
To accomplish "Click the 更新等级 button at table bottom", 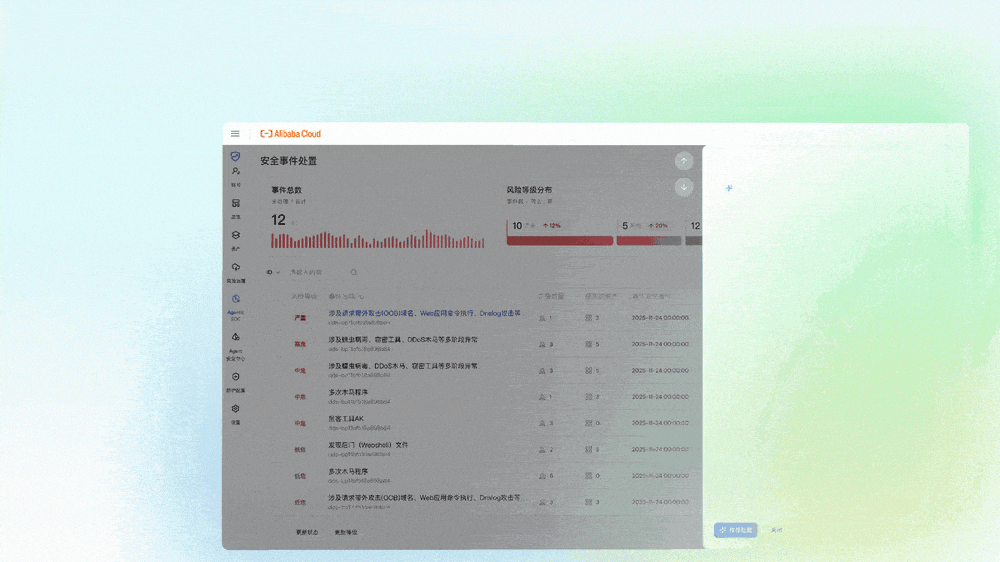I will coord(346,532).
